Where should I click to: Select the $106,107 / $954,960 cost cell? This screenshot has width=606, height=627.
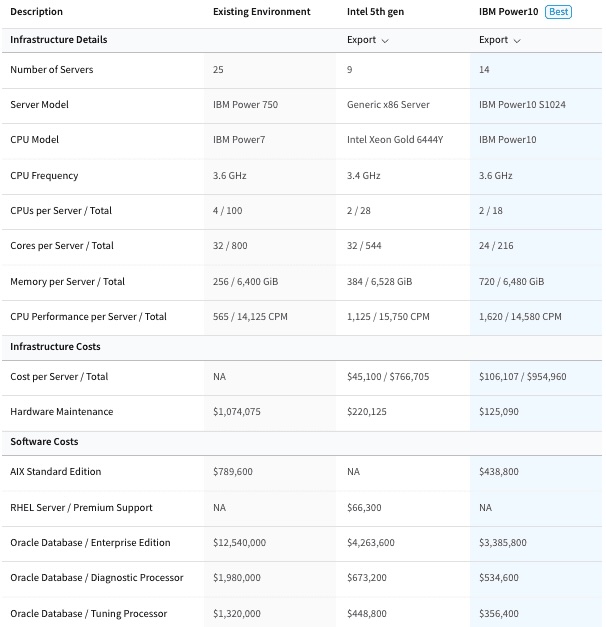click(x=522, y=377)
